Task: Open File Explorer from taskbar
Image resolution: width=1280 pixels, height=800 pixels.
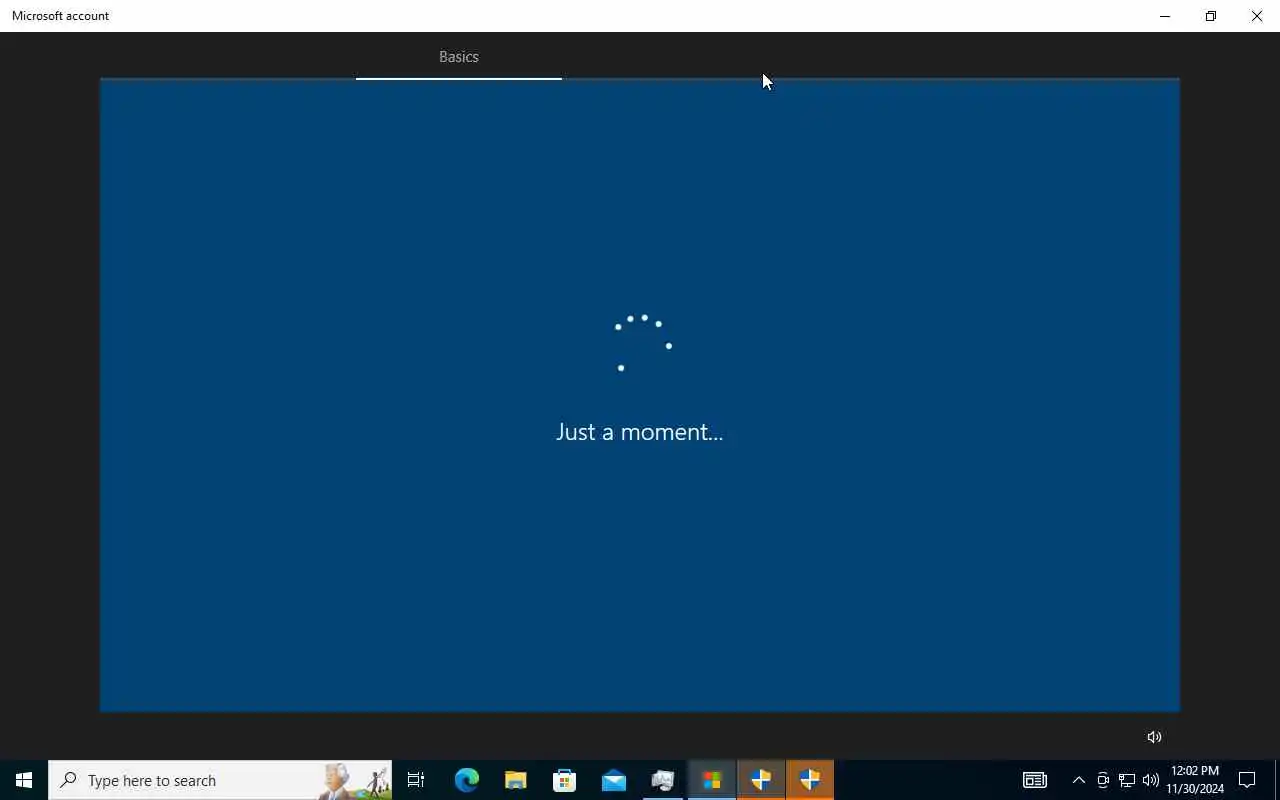Action: [516, 780]
